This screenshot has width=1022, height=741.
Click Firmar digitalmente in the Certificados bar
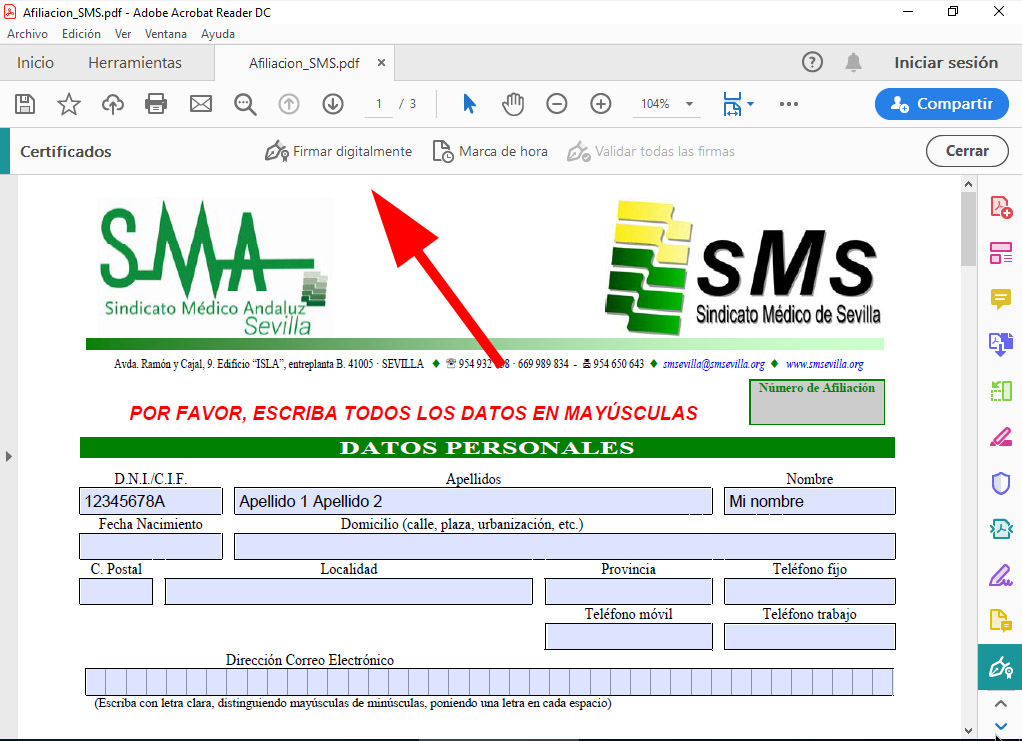pos(338,151)
